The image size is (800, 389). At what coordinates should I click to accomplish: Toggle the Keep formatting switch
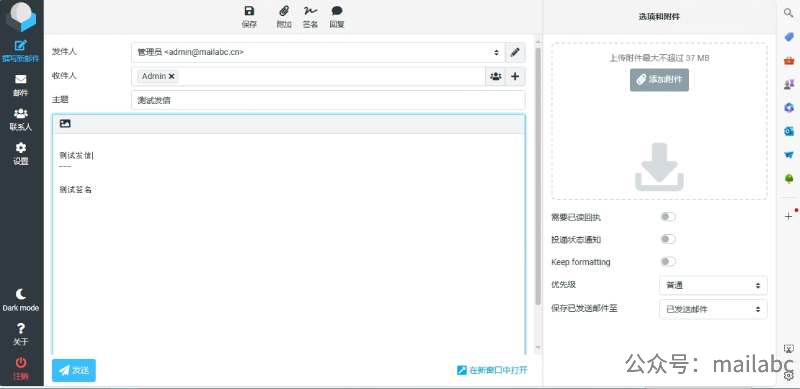click(x=668, y=261)
